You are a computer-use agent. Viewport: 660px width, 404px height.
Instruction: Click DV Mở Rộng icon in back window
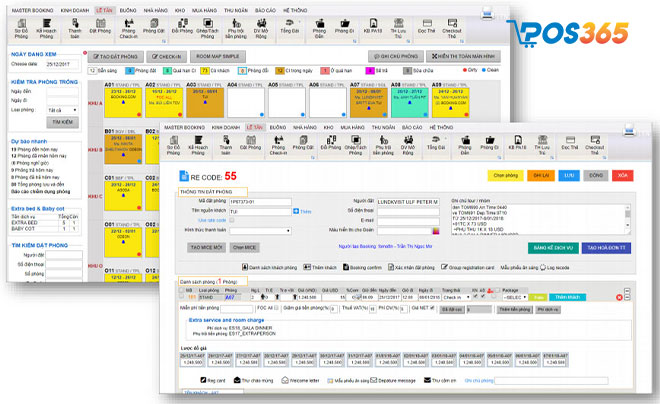pos(261,23)
